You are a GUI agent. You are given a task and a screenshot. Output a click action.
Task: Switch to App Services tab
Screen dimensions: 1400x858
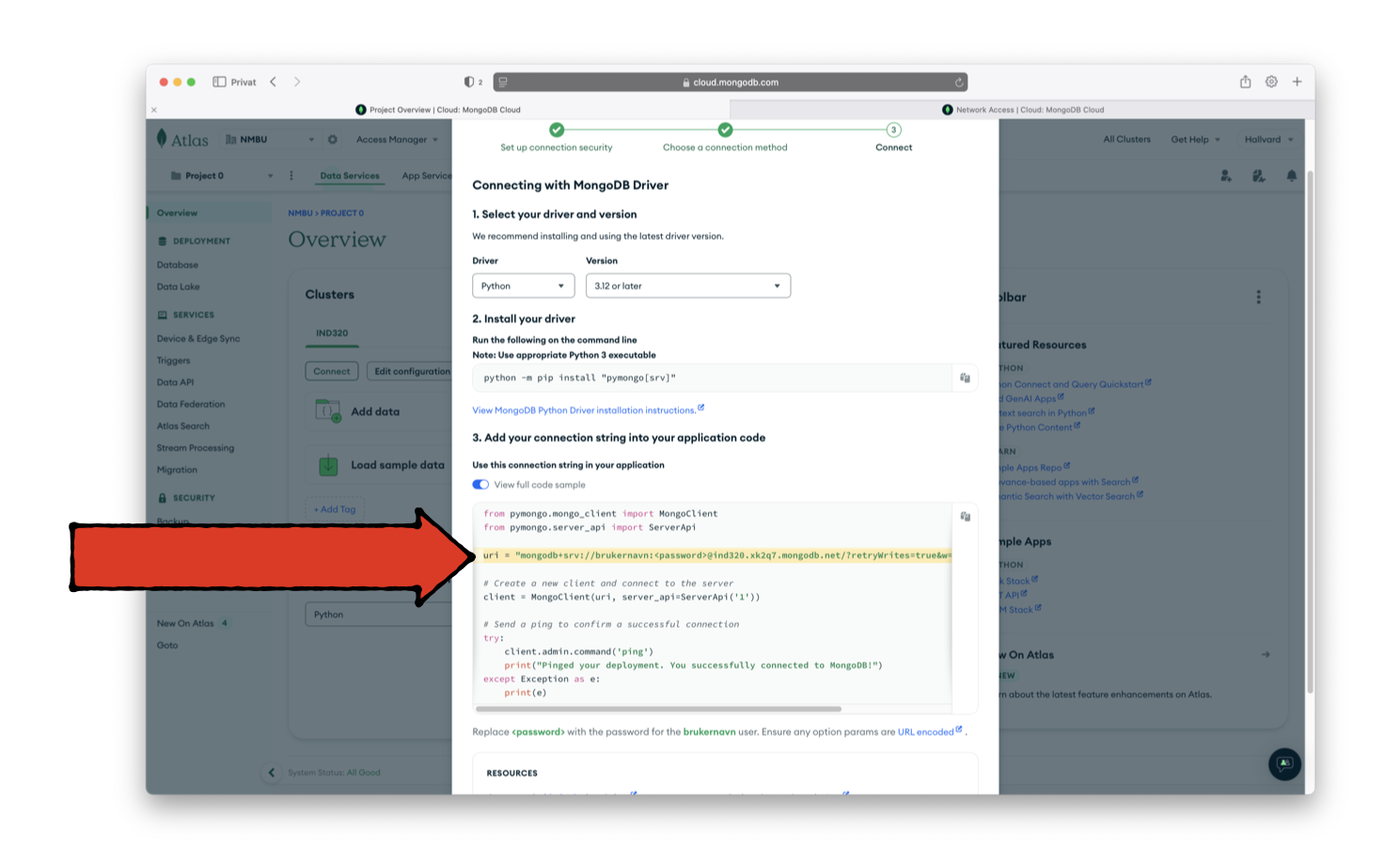point(427,176)
